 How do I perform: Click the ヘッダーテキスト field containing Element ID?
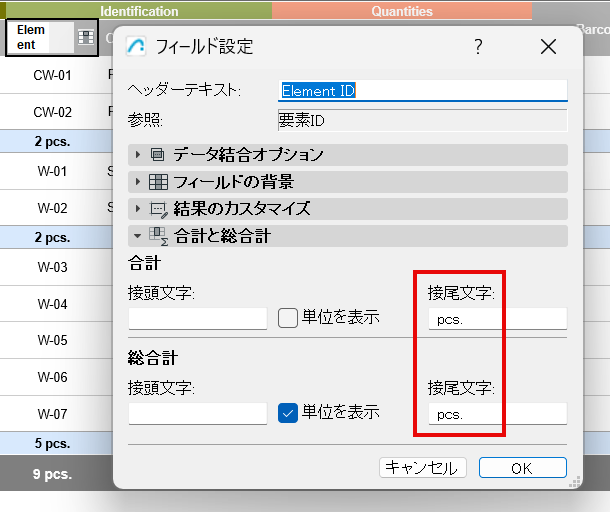click(423, 91)
